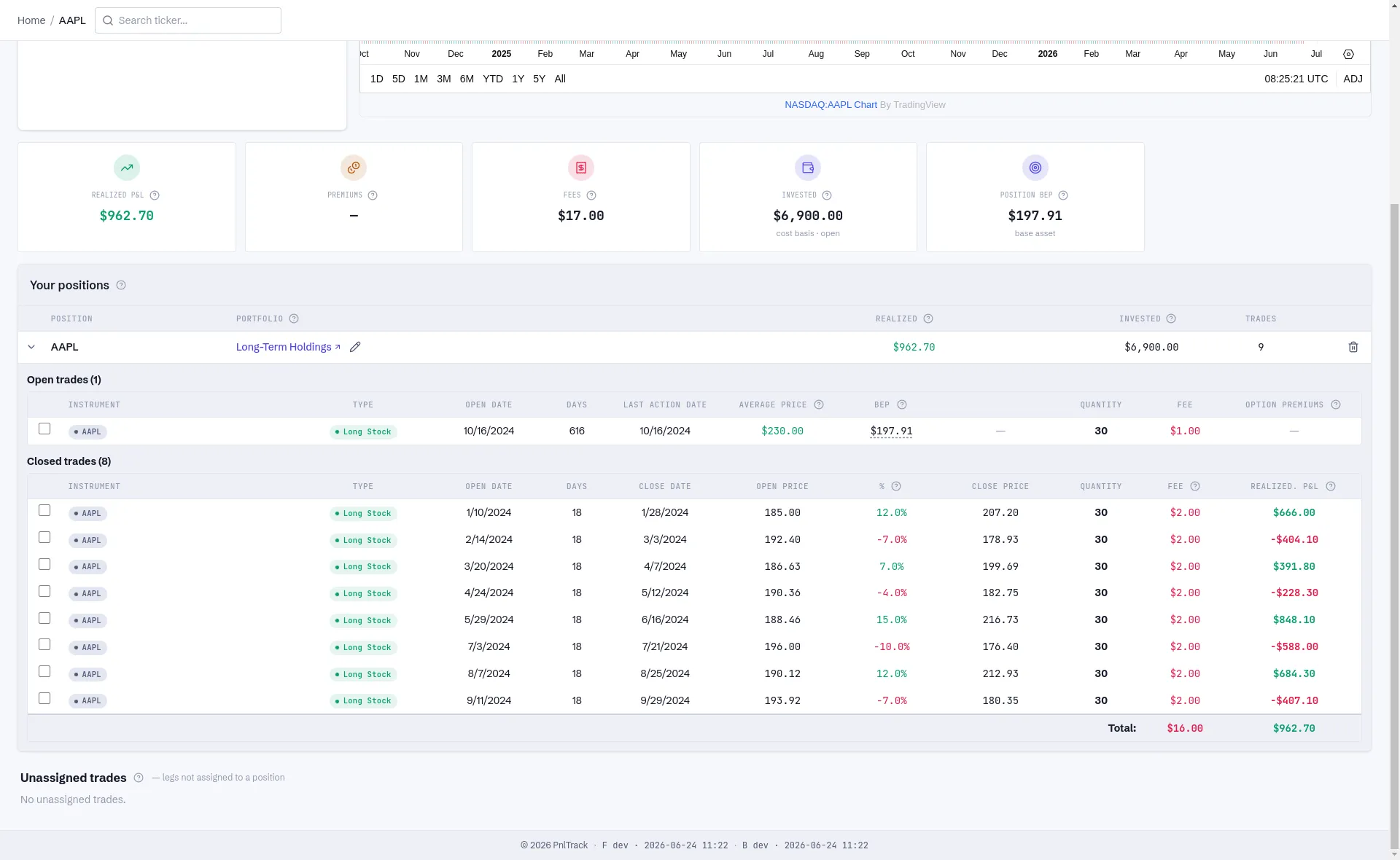
Task: Click the Long Stock badge for 1/10/2024 trade
Action: [363, 514]
